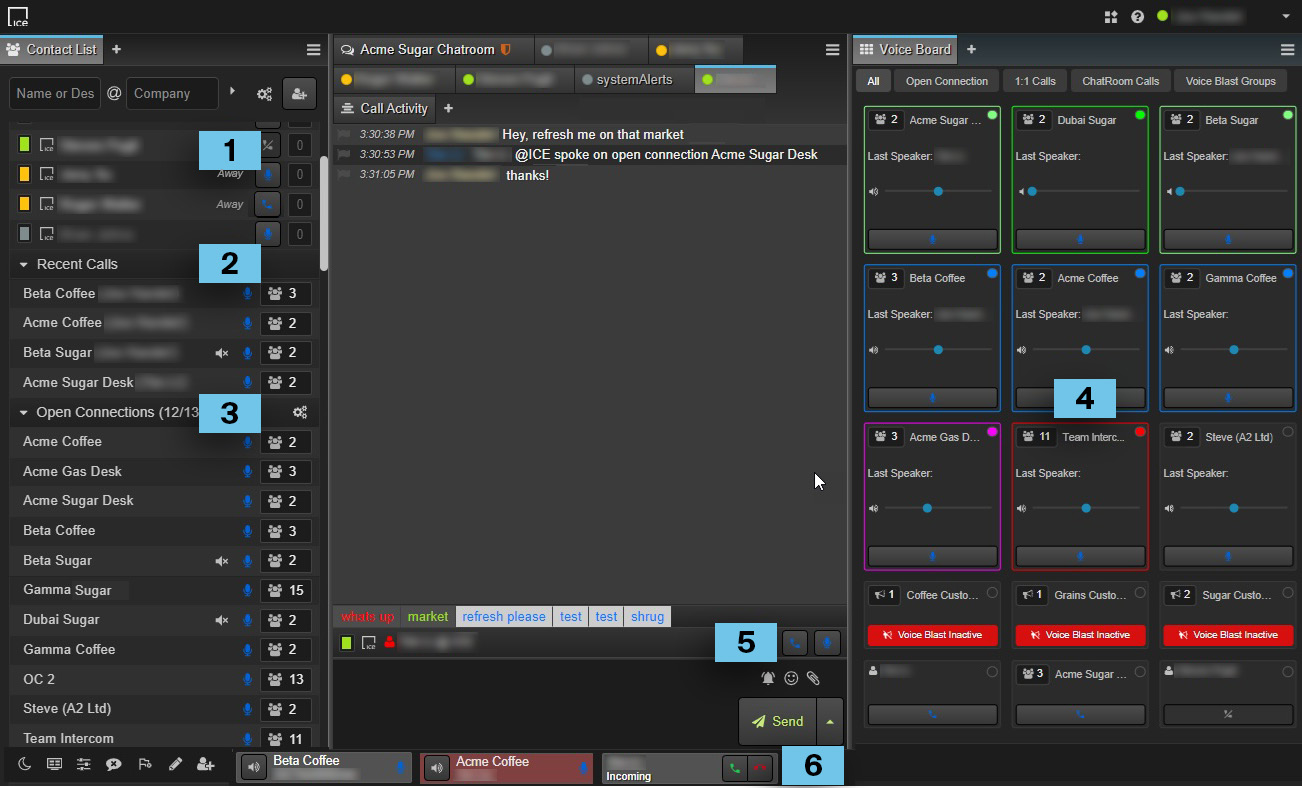Click the paperclip attachment icon

click(x=813, y=678)
